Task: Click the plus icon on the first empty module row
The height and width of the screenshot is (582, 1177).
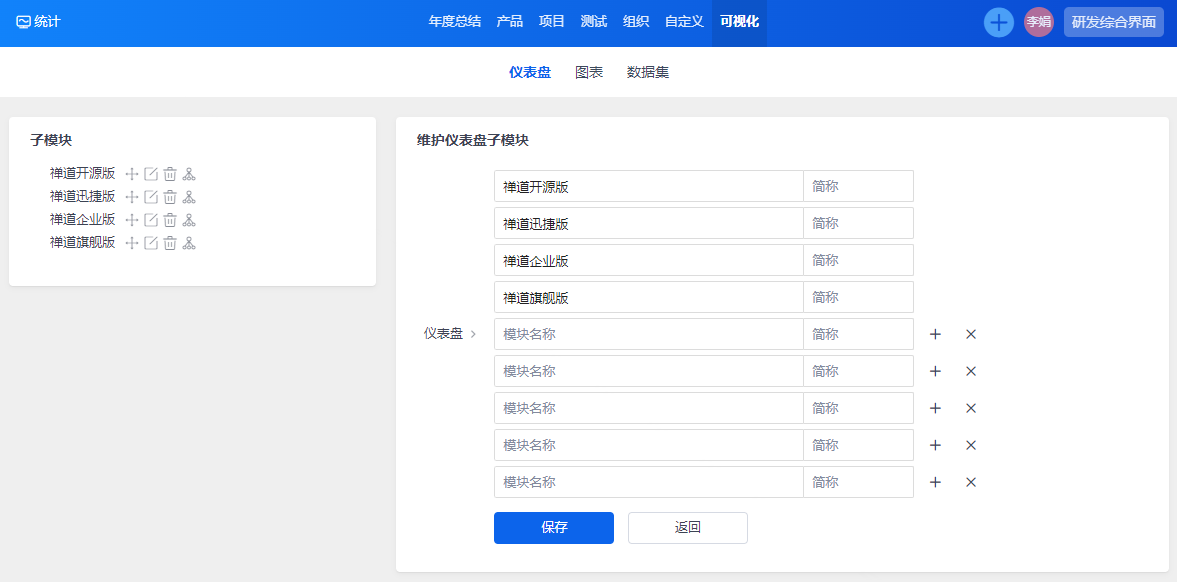Action: click(x=935, y=334)
